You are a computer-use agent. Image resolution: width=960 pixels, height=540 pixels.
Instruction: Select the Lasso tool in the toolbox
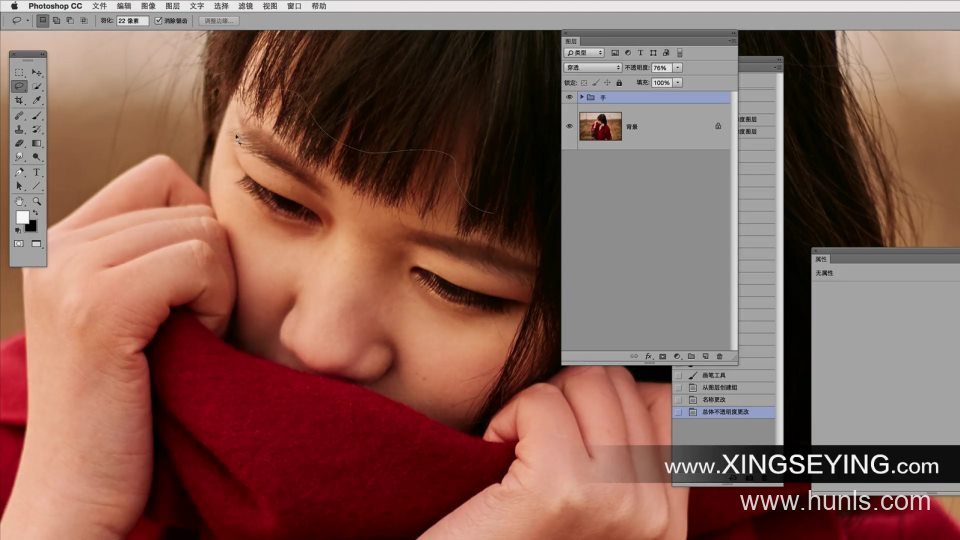(20, 86)
